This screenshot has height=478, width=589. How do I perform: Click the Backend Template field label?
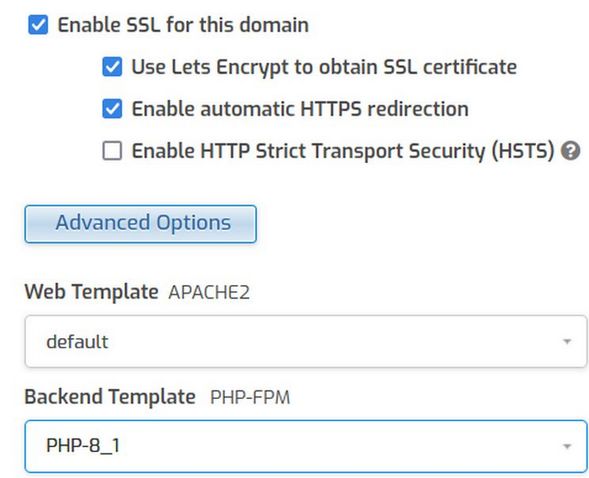(110, 397)
